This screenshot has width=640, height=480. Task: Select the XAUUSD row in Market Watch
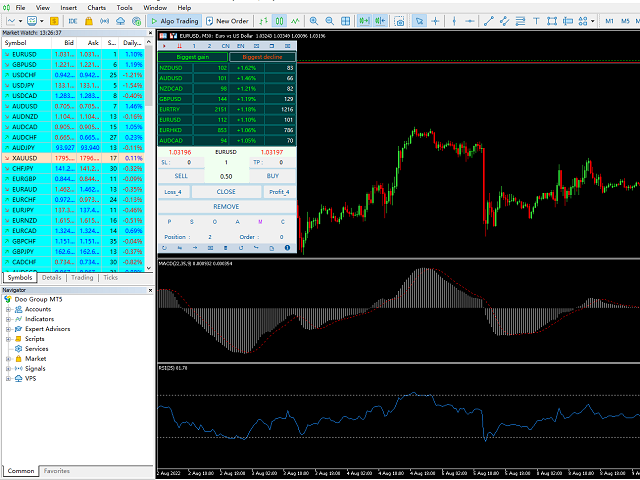click(x=73, y=158)
